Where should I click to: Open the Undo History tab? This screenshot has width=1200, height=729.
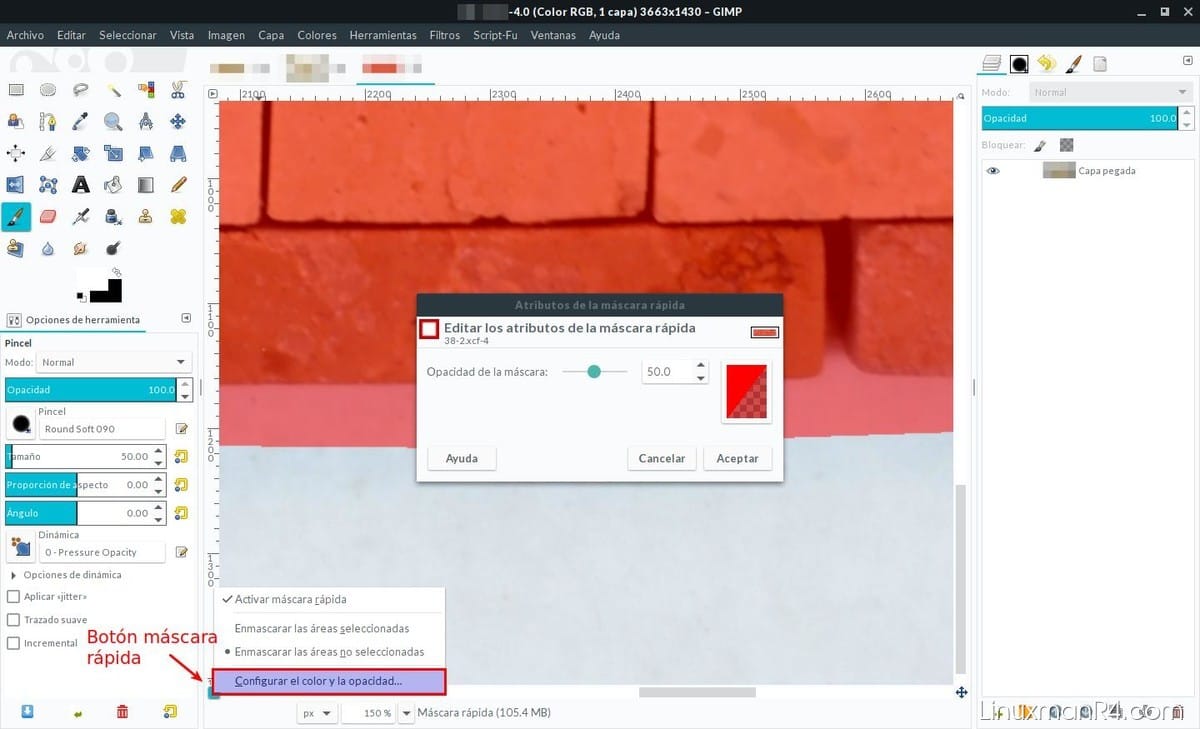click(x=1046, y=62)
